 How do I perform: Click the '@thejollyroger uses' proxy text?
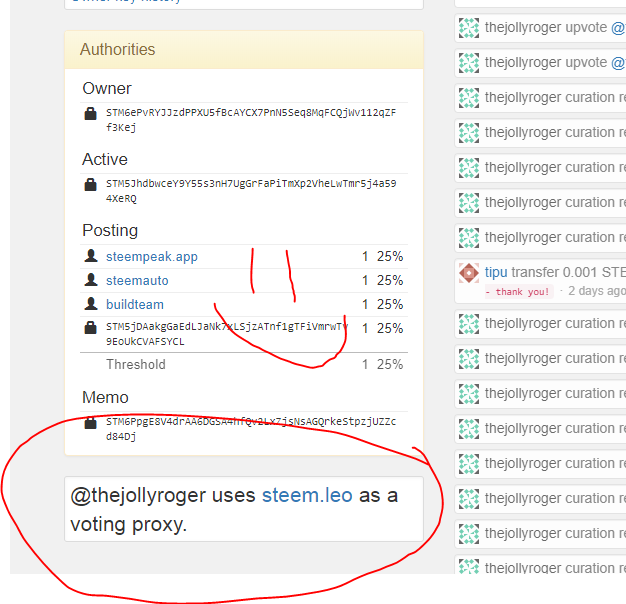tap(163, 495)
